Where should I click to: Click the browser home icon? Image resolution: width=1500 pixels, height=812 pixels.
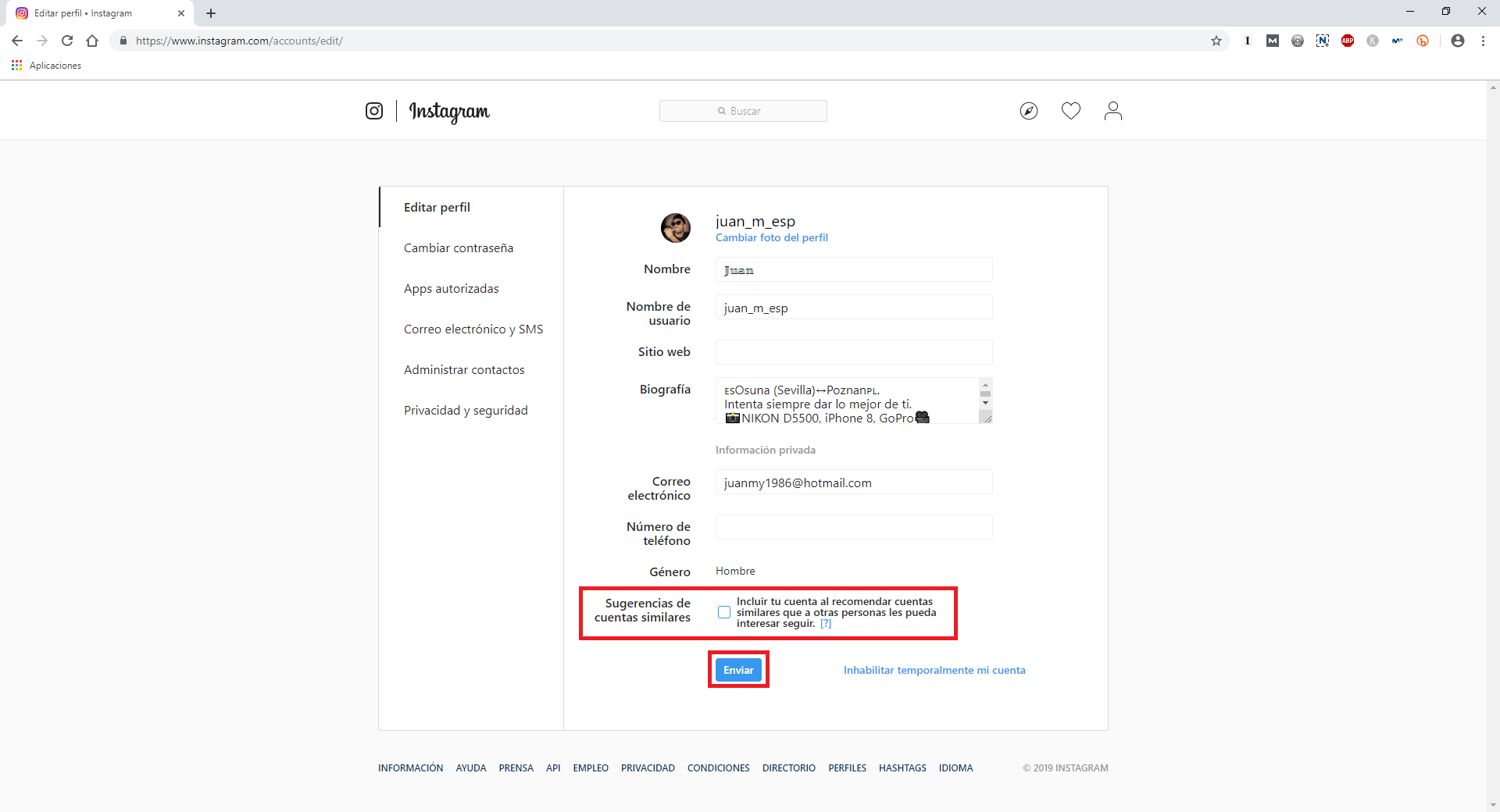(92, 41)
